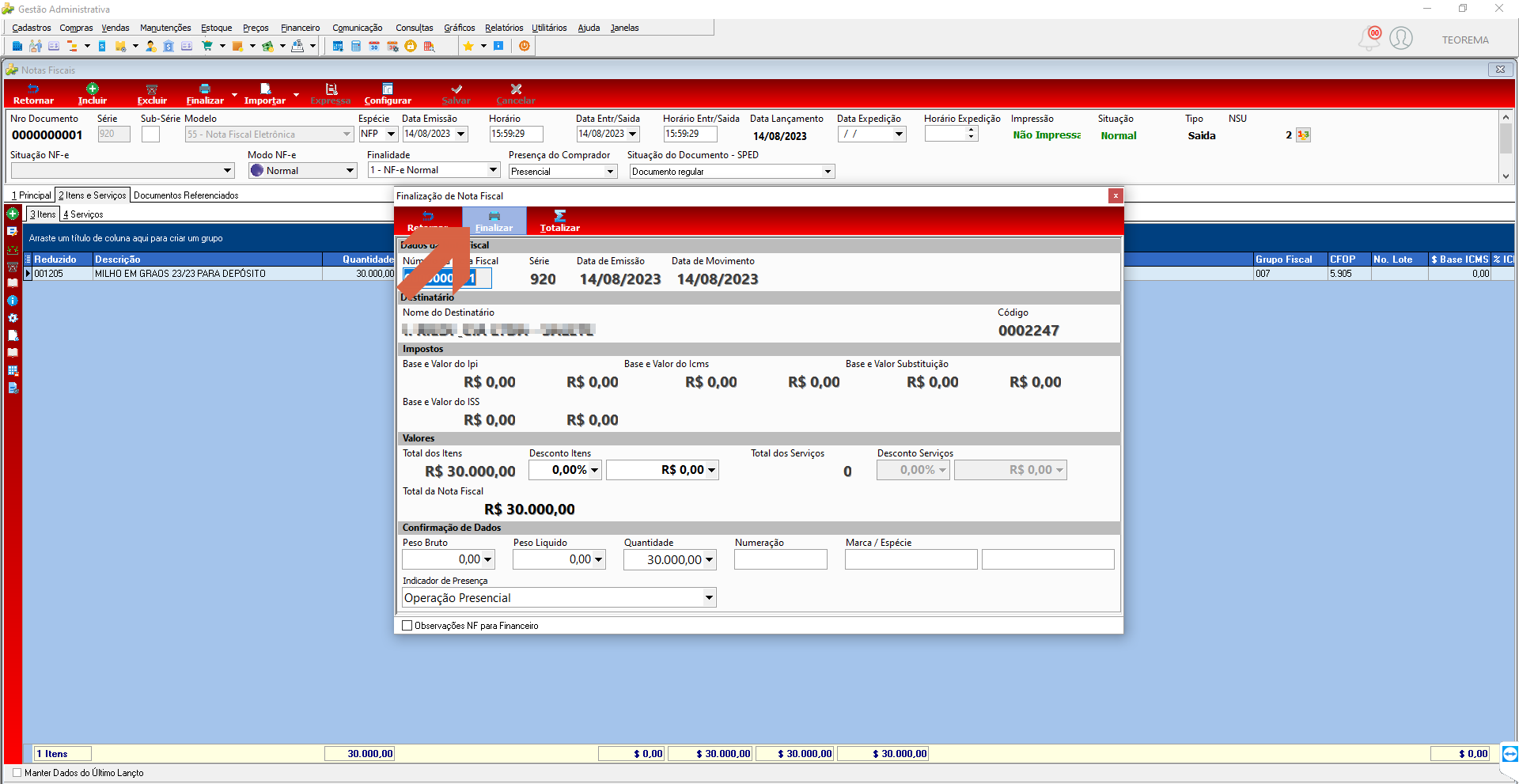
Task: Click the notification bell icon
Action: 1369,38
